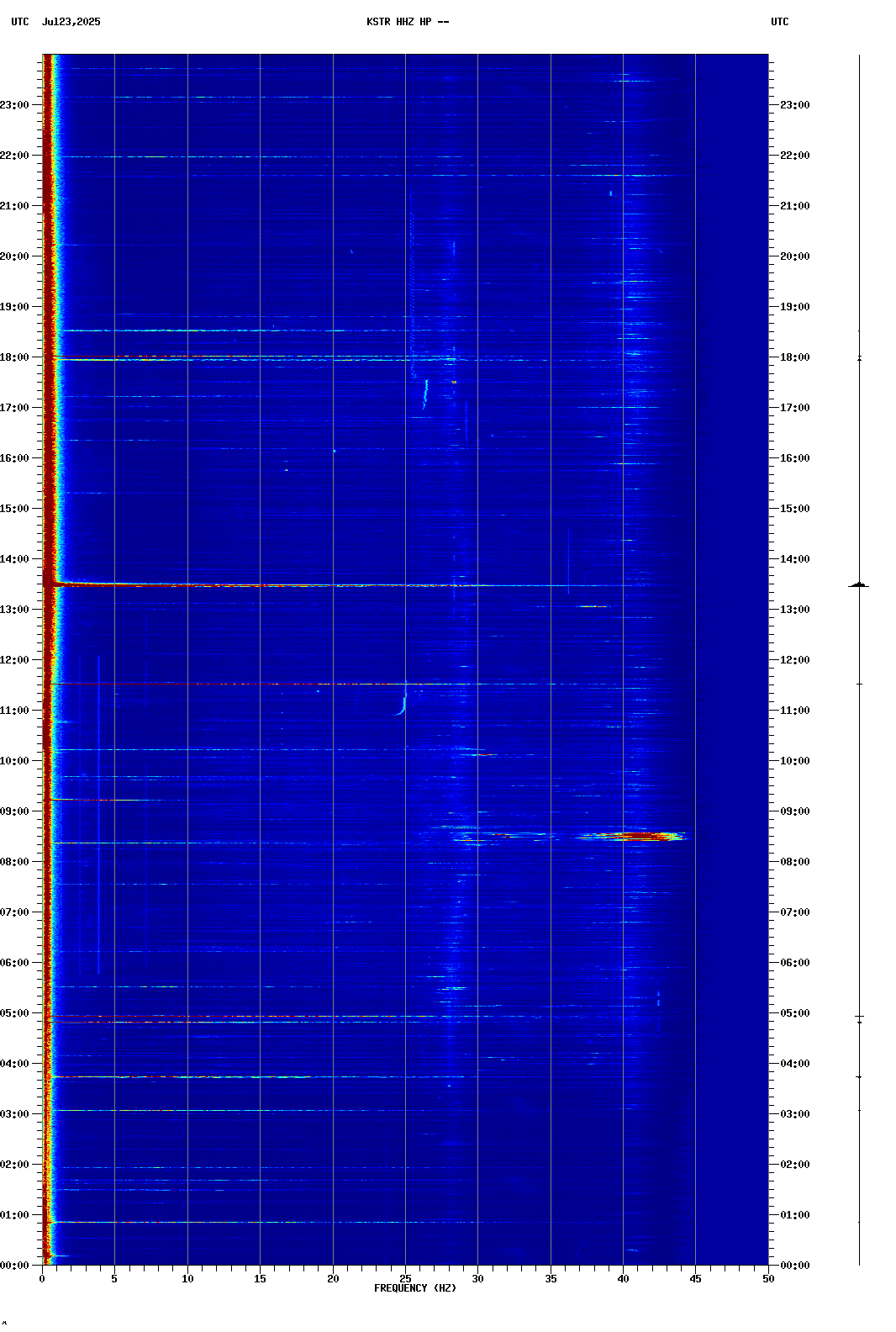896x1332 pixels.
Task: Click the frequency axis label 10
Action: click(x=187, y=1279)
